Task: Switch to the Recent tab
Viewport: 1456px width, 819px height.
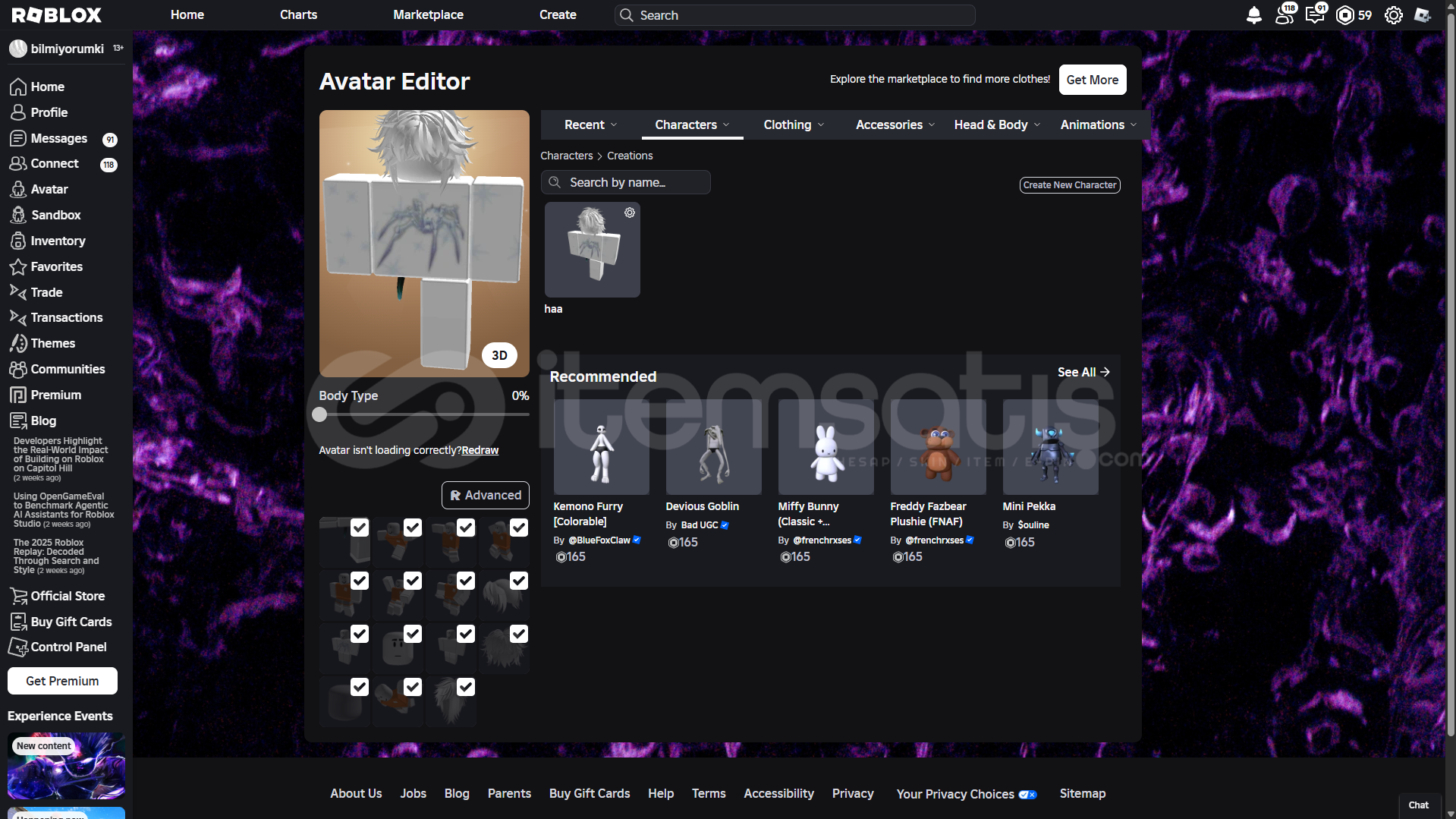Action: pos(590,124)
